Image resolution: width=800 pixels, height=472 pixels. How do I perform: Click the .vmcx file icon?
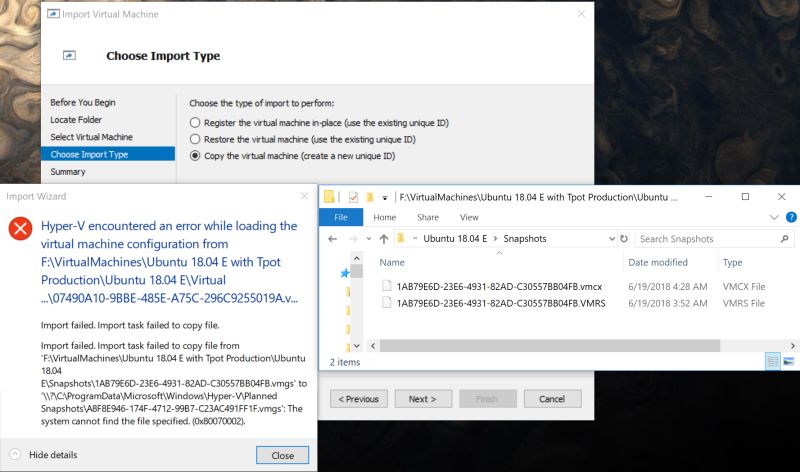pos(387,286)
